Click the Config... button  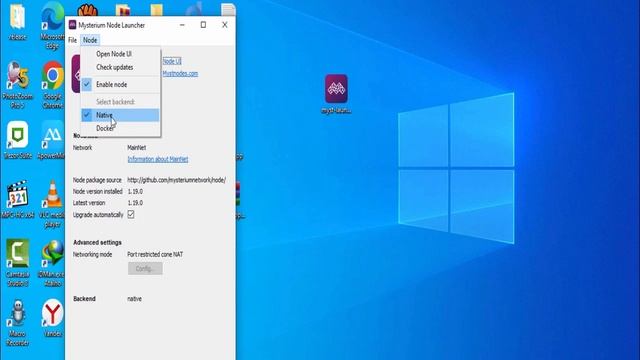point(145,269)
